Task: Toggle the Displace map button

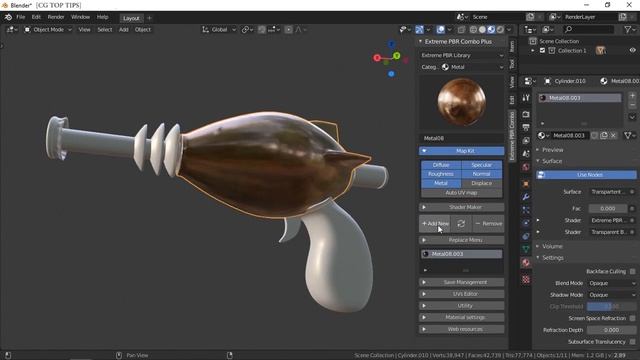Action: (482, 183)
